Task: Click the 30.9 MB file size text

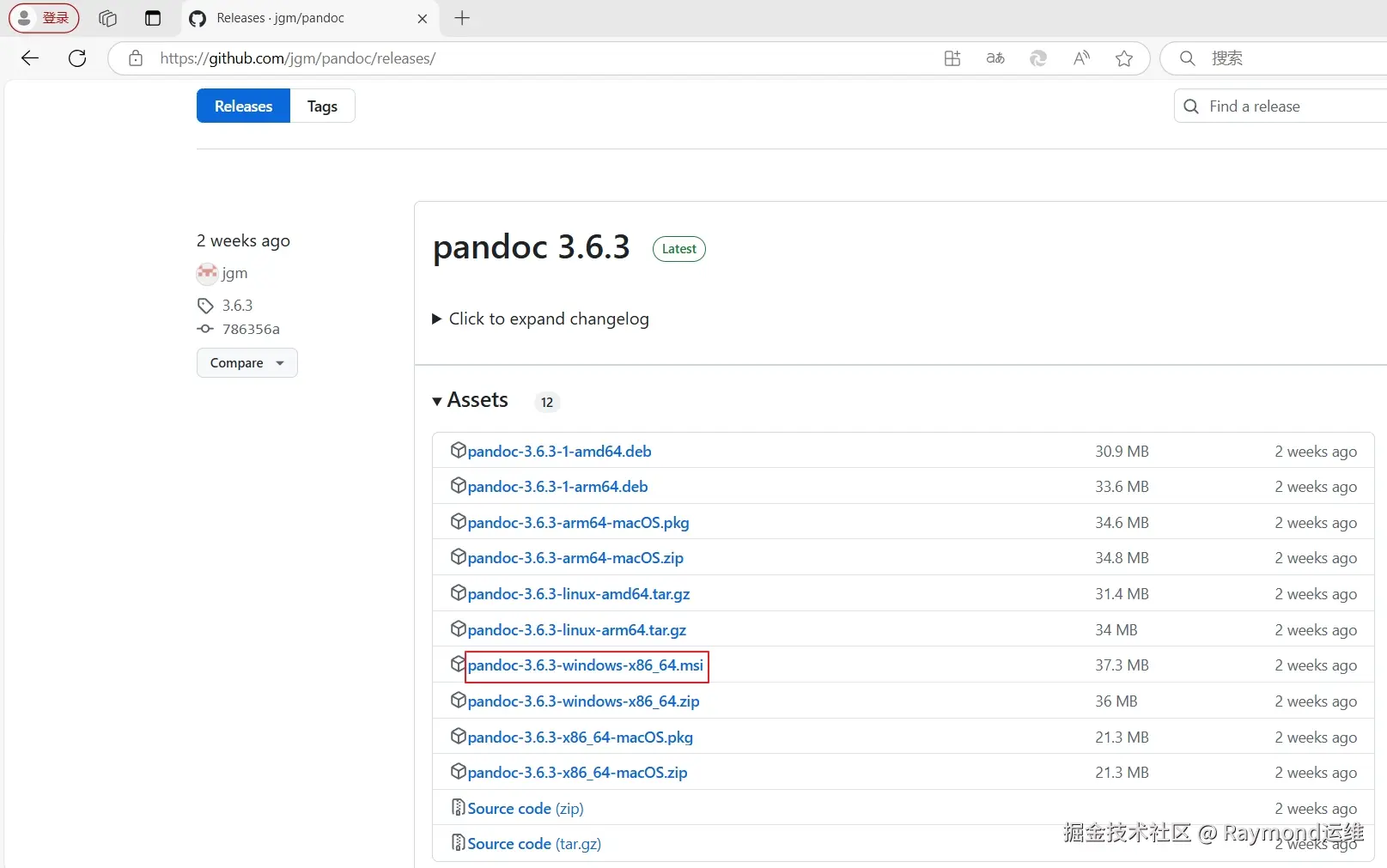Action: pos(1122,452)
